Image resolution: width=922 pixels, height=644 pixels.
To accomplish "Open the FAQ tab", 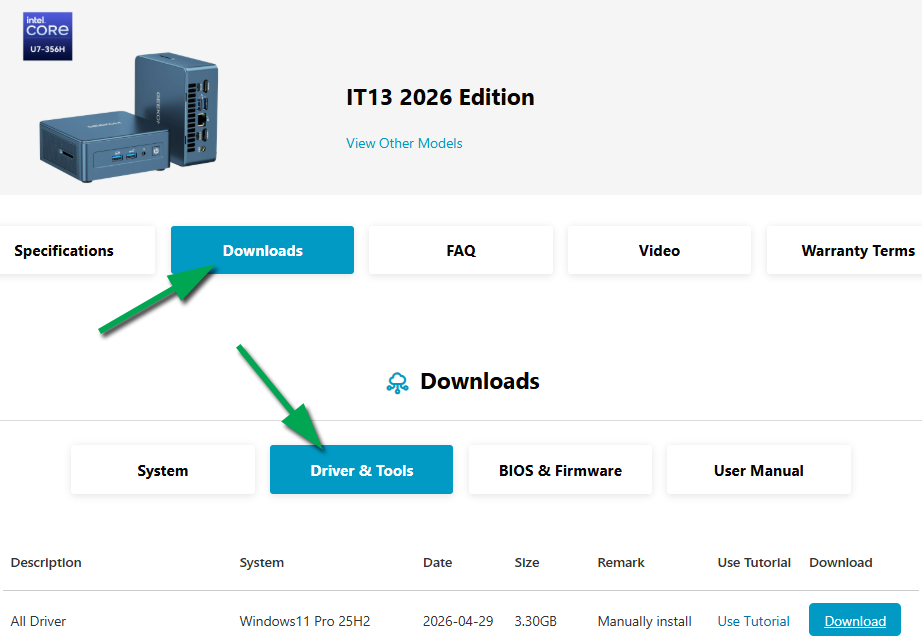I will click(460, 251).
